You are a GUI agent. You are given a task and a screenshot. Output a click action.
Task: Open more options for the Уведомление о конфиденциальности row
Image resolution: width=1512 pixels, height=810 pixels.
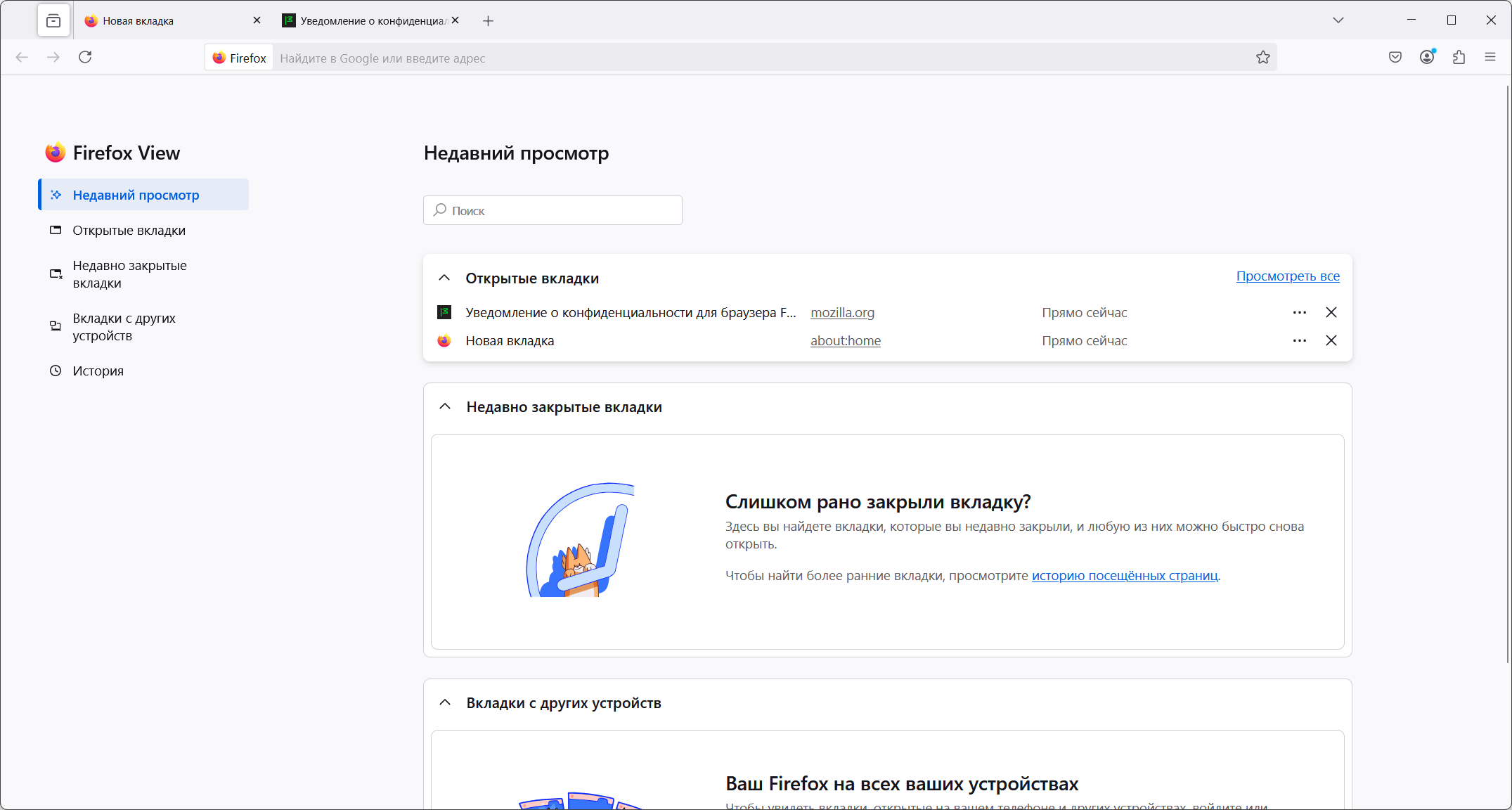(x=1300, y=312)
